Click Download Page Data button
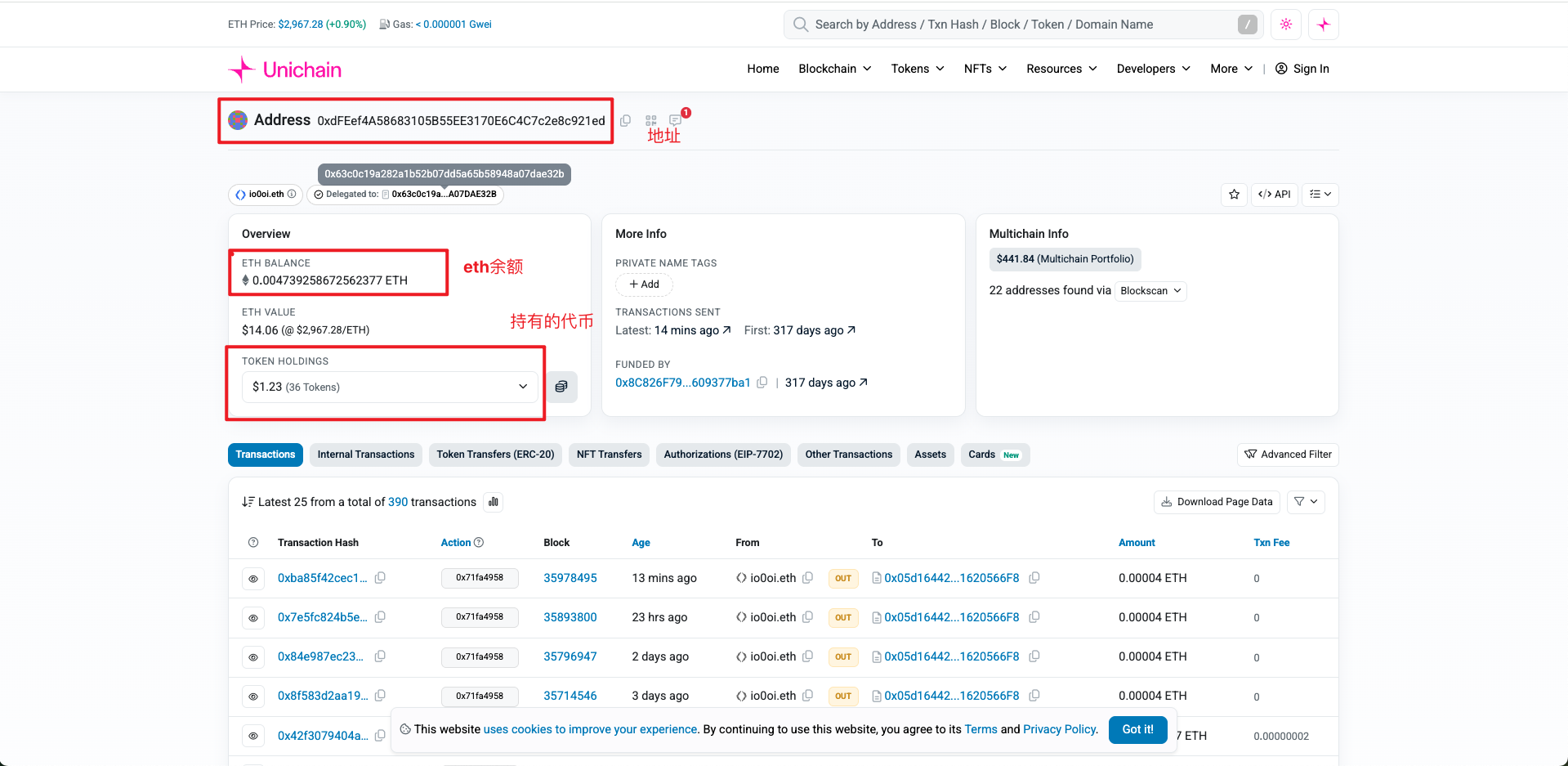Image resolution: width=1568 pixels, height=766 pixels. click(x=1217, y=502)
